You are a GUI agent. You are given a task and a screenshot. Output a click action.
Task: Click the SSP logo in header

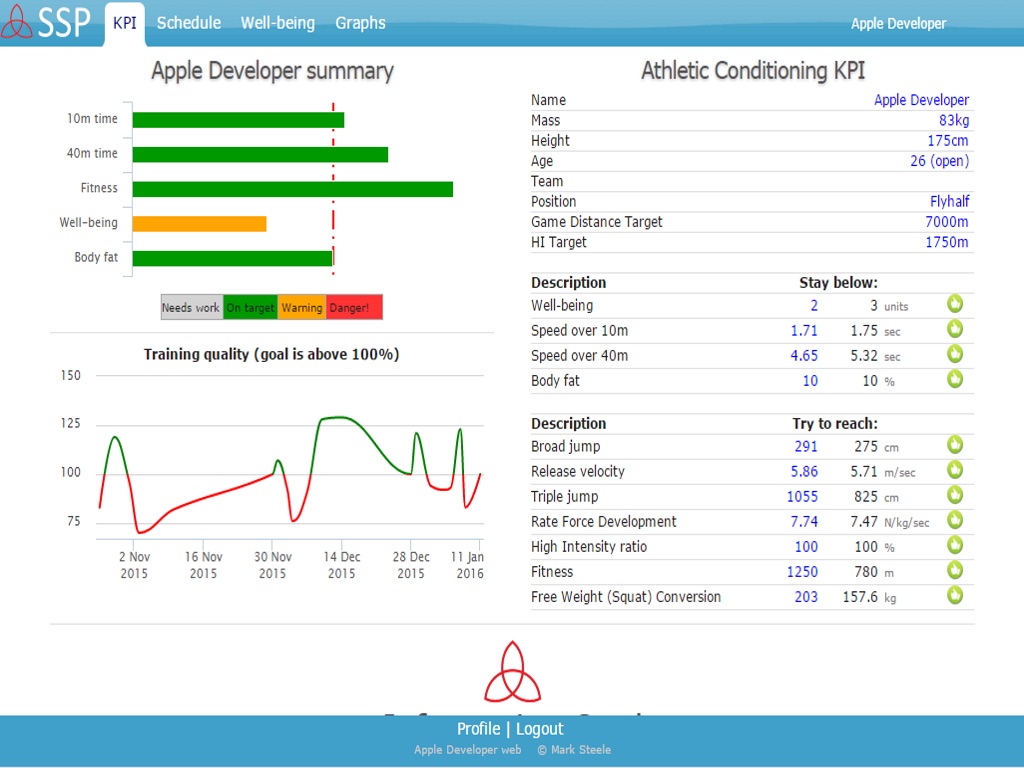[x=47, y=22]
